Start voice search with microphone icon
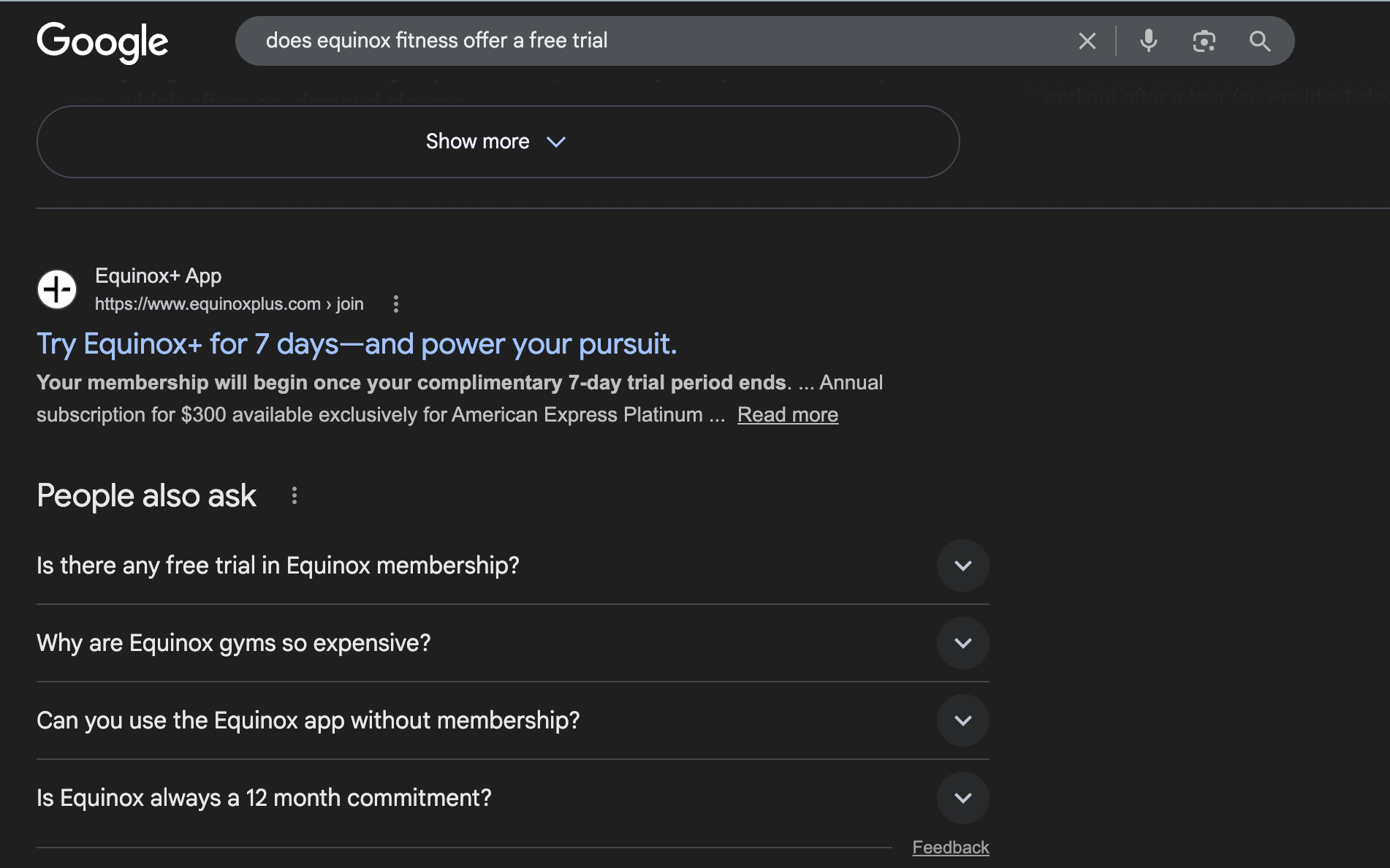The height and width of the screenshot is (868, 1390). 1148,41
